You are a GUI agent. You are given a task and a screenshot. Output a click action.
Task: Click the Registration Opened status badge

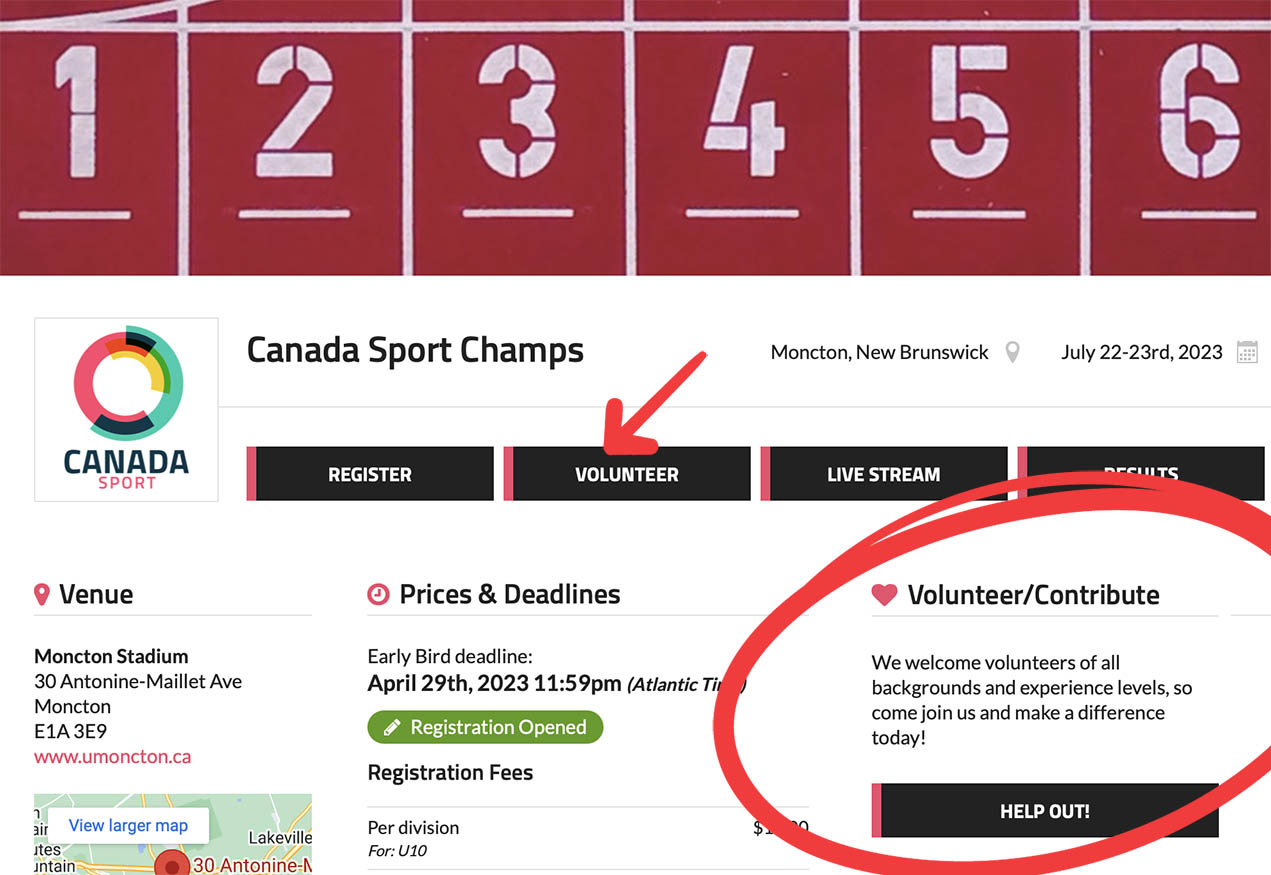pos(485,727)
